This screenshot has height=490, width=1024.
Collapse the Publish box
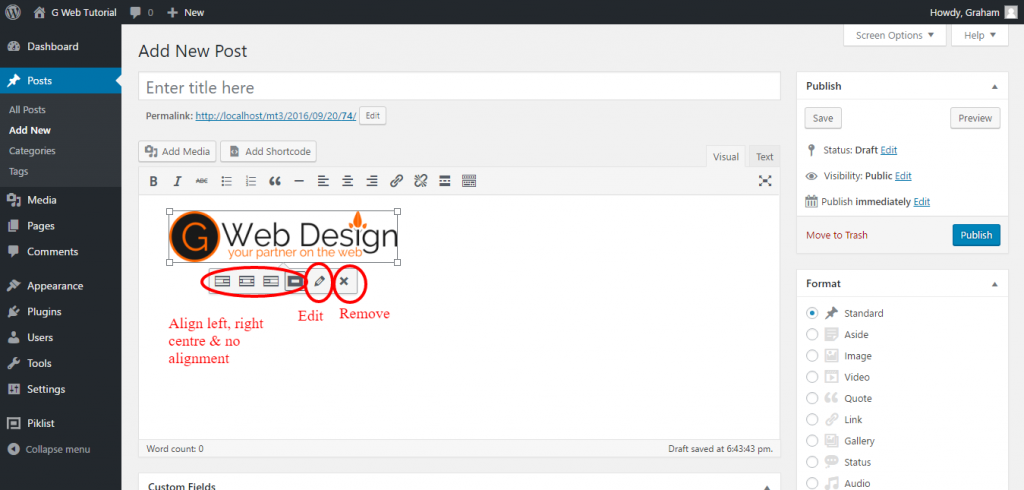(995, 86)
